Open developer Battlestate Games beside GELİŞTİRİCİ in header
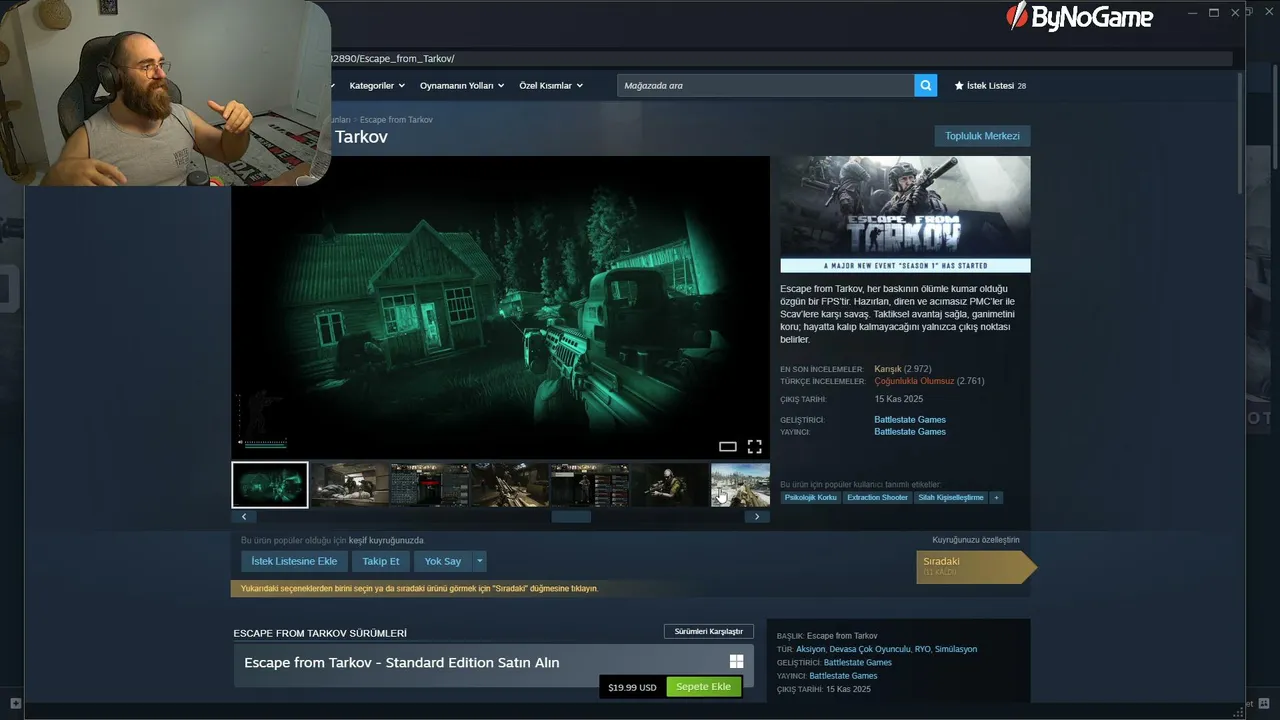 [910, 420]
